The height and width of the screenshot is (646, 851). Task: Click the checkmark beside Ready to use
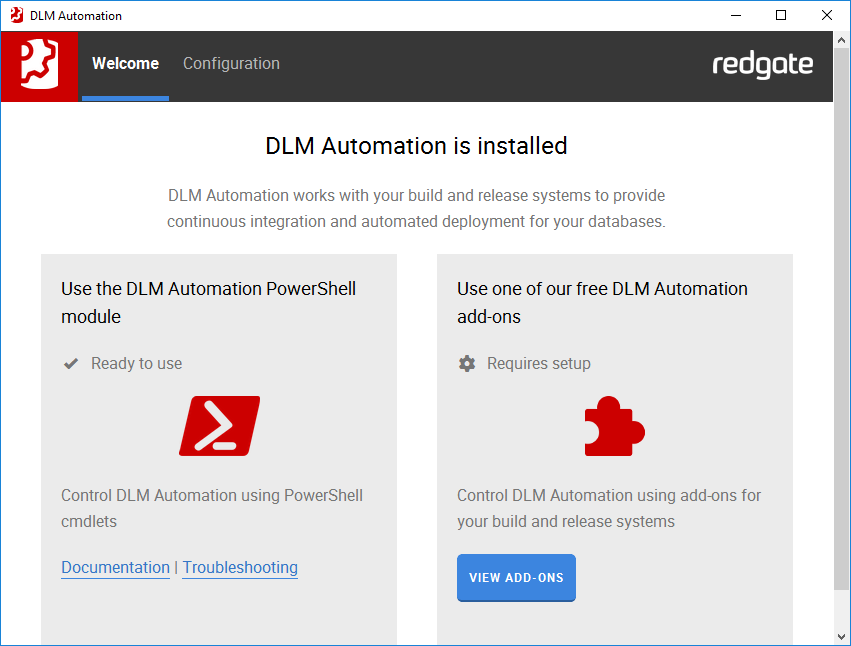pyautogui.click(x=71, y=364)
